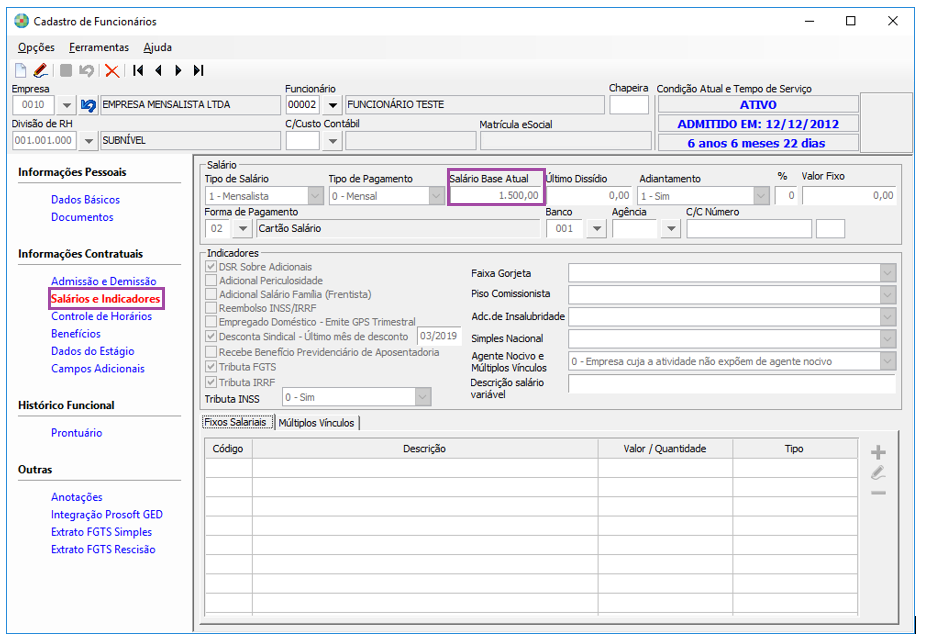Open the Tipo de Pagamento dropdown

[437, 196]
